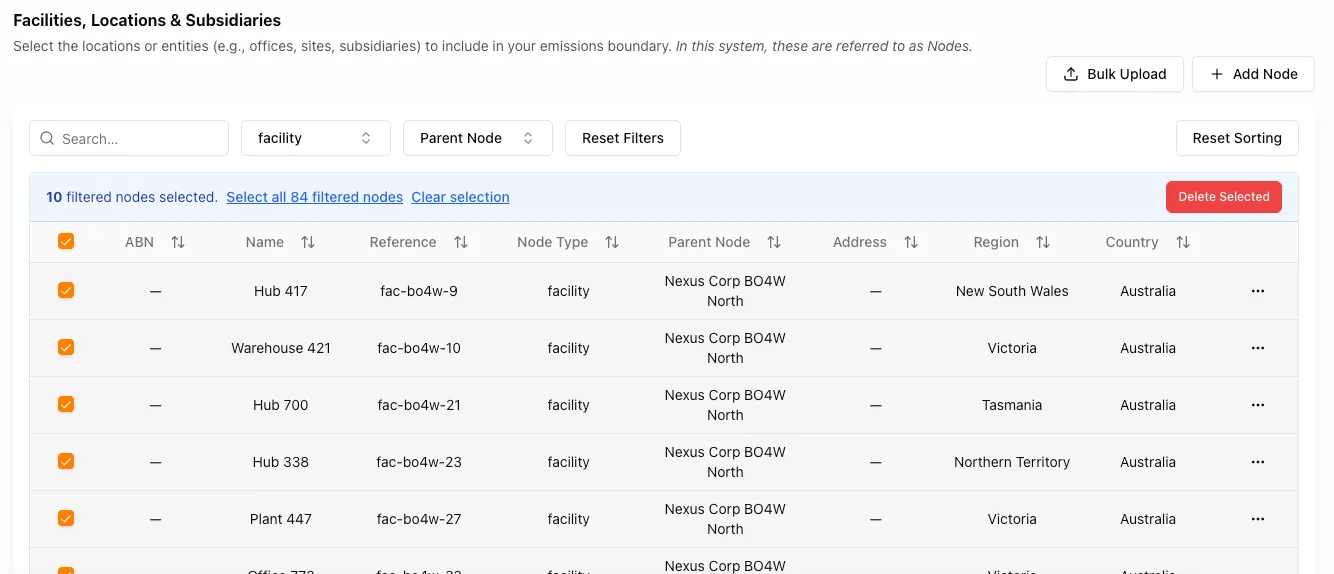
Task: Click the Northern Territory region cell
Action: [x=1012, y=462]
